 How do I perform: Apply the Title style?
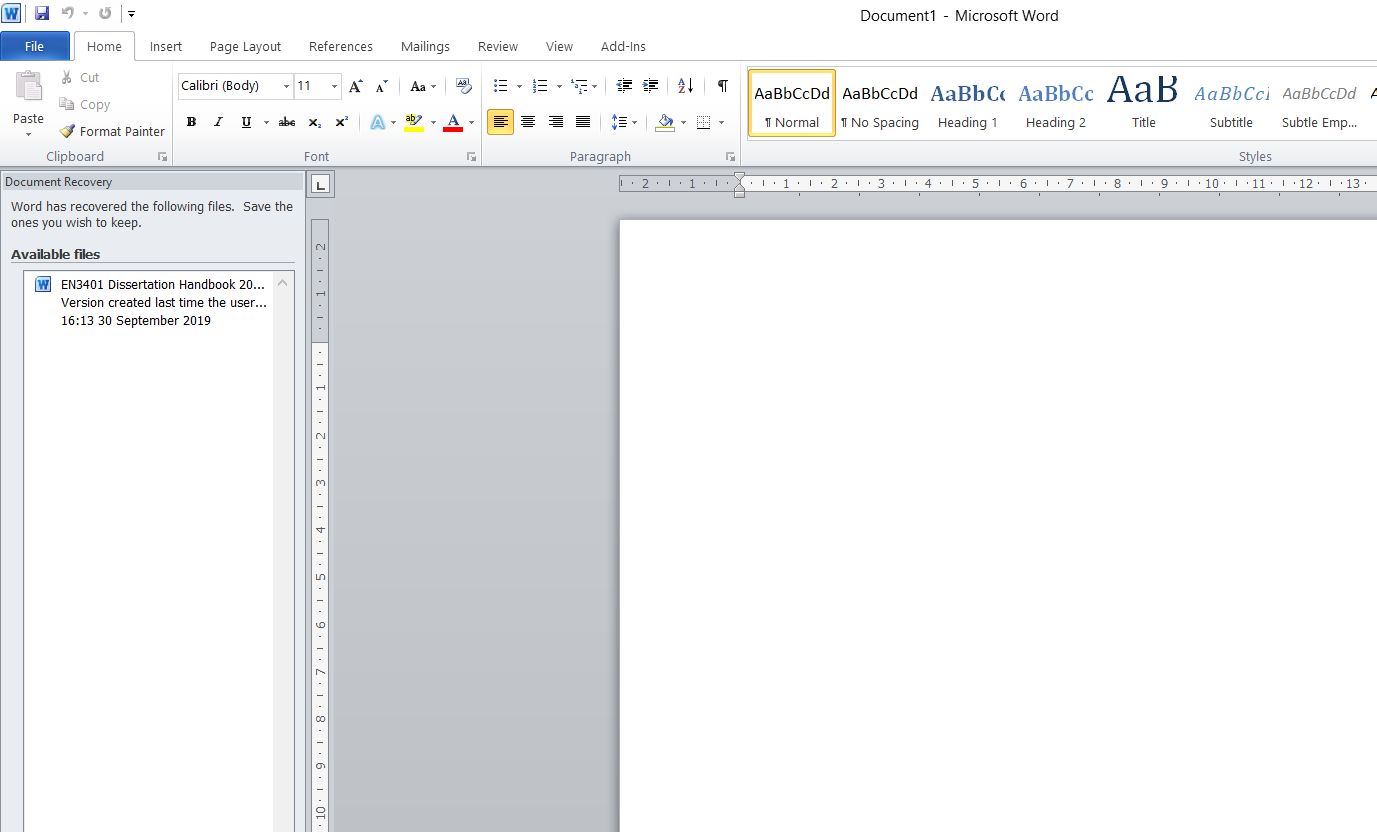click(1144, 102)
